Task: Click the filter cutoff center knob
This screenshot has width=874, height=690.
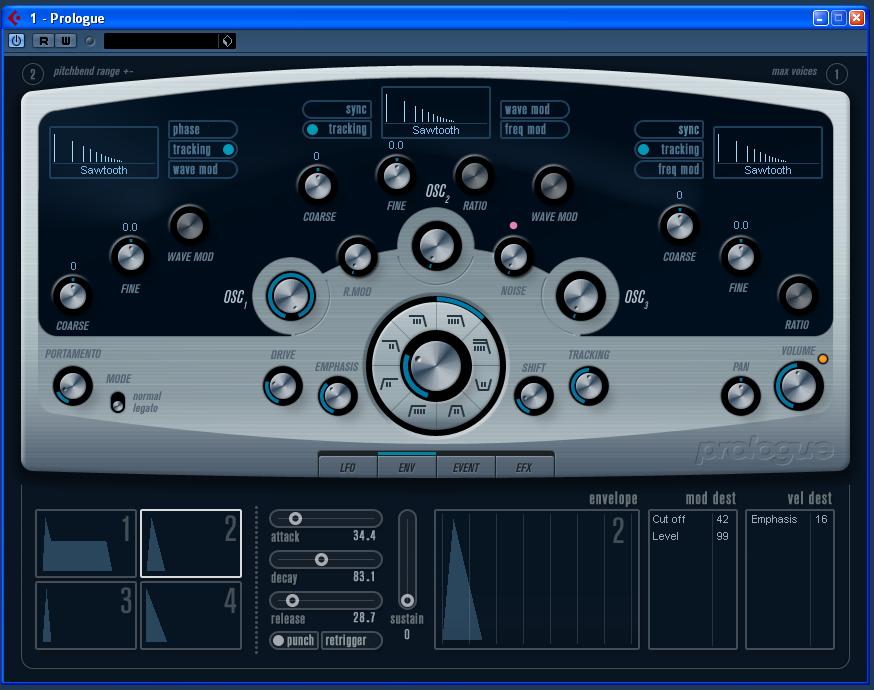Action: (436, 366)
